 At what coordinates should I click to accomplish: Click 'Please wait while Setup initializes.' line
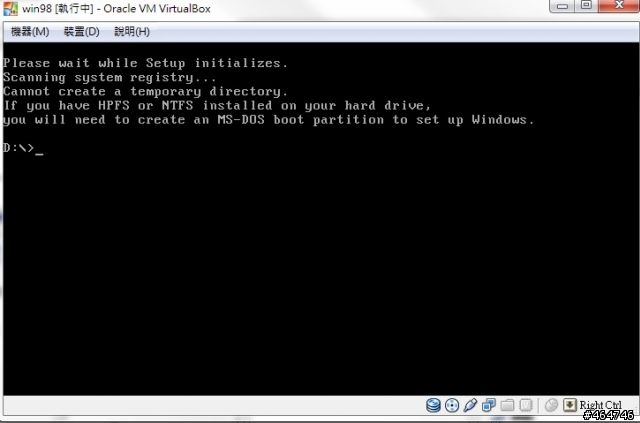point(145,63)
